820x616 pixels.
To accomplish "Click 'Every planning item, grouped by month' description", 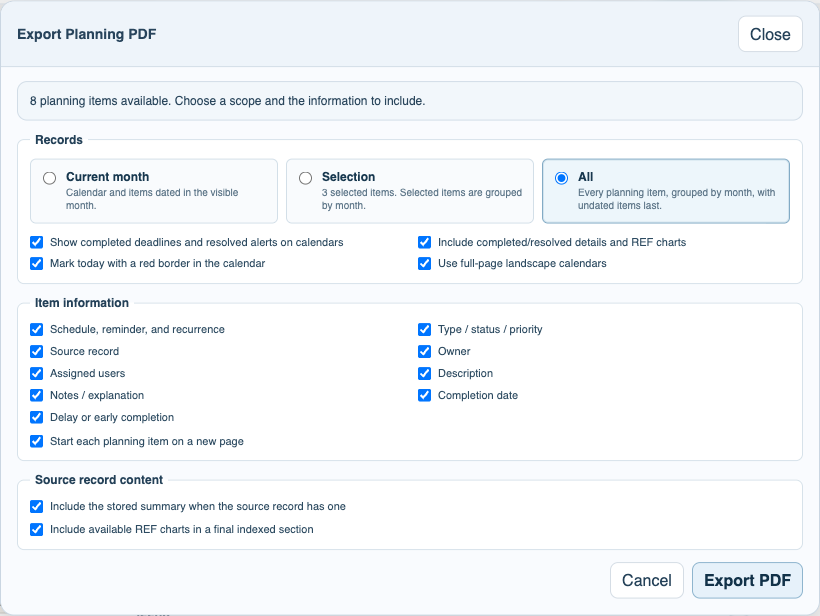I will [x=676, y=199].
